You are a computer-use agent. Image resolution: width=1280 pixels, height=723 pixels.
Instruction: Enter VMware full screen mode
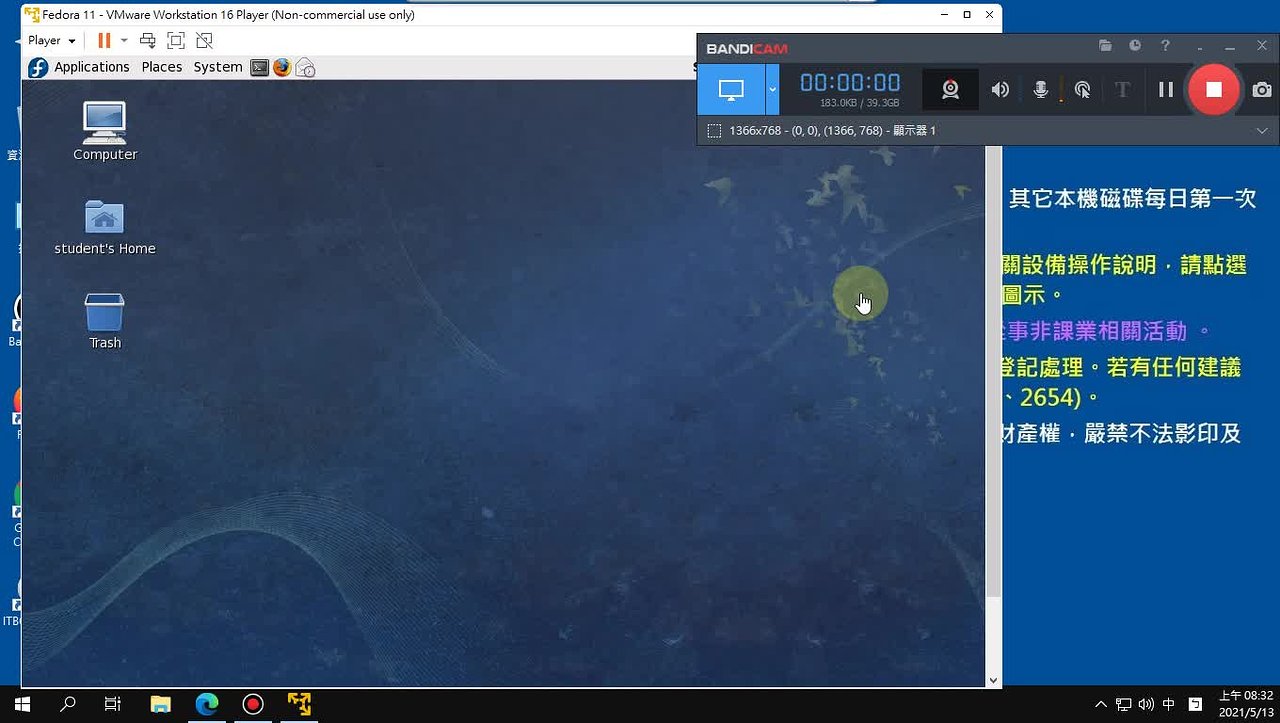point(176,41)
